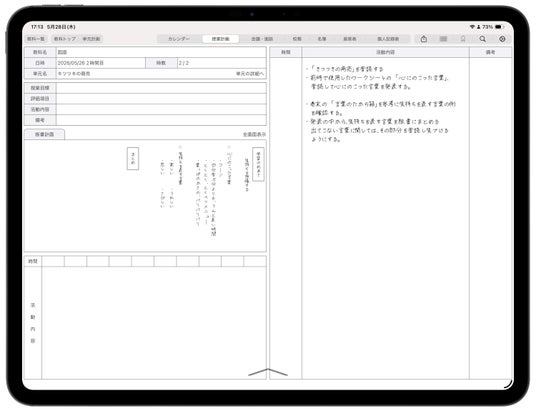Open the 教科トップ button

point(65,39)
